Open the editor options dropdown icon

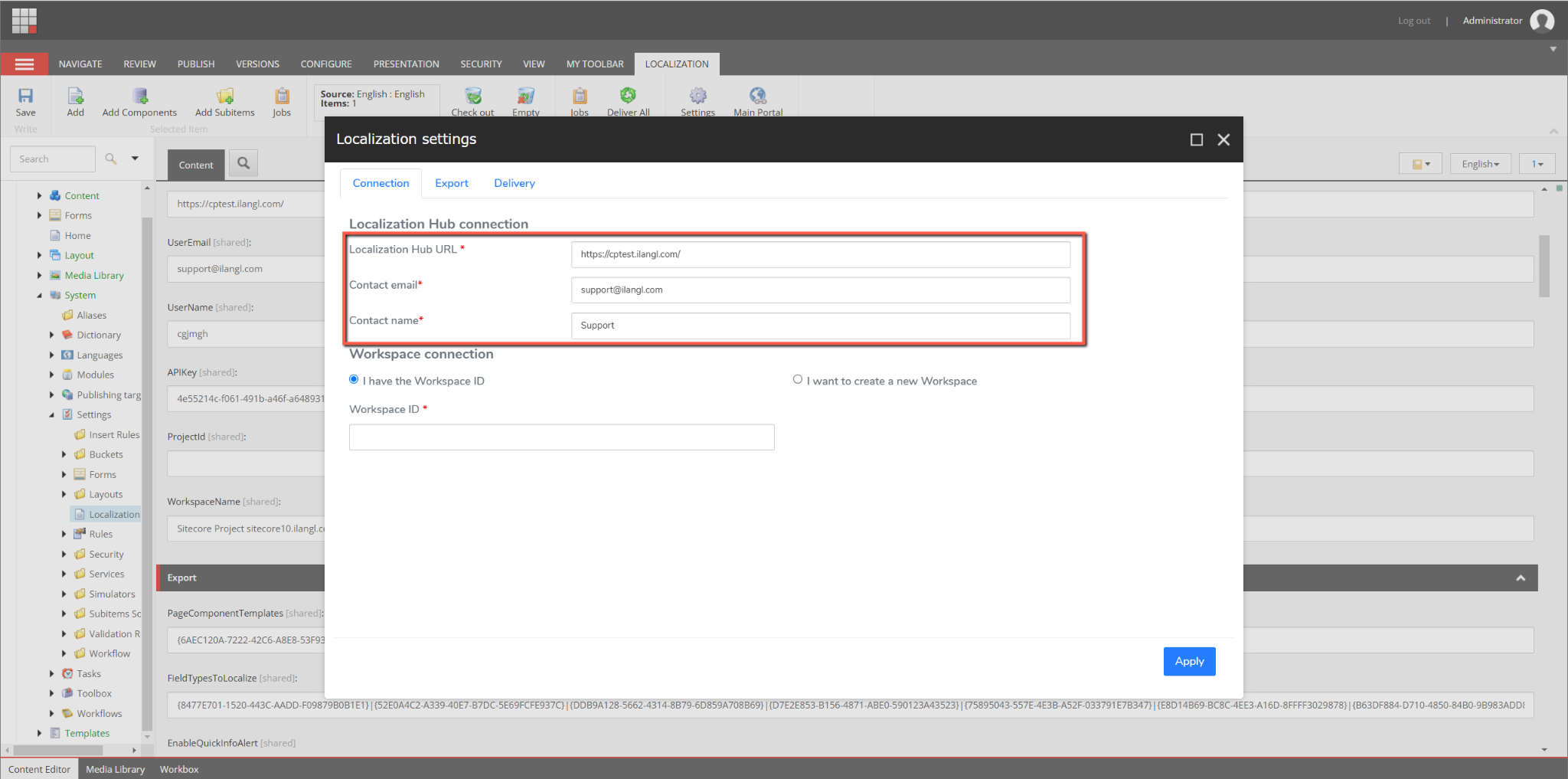(x=1420, y=164)
